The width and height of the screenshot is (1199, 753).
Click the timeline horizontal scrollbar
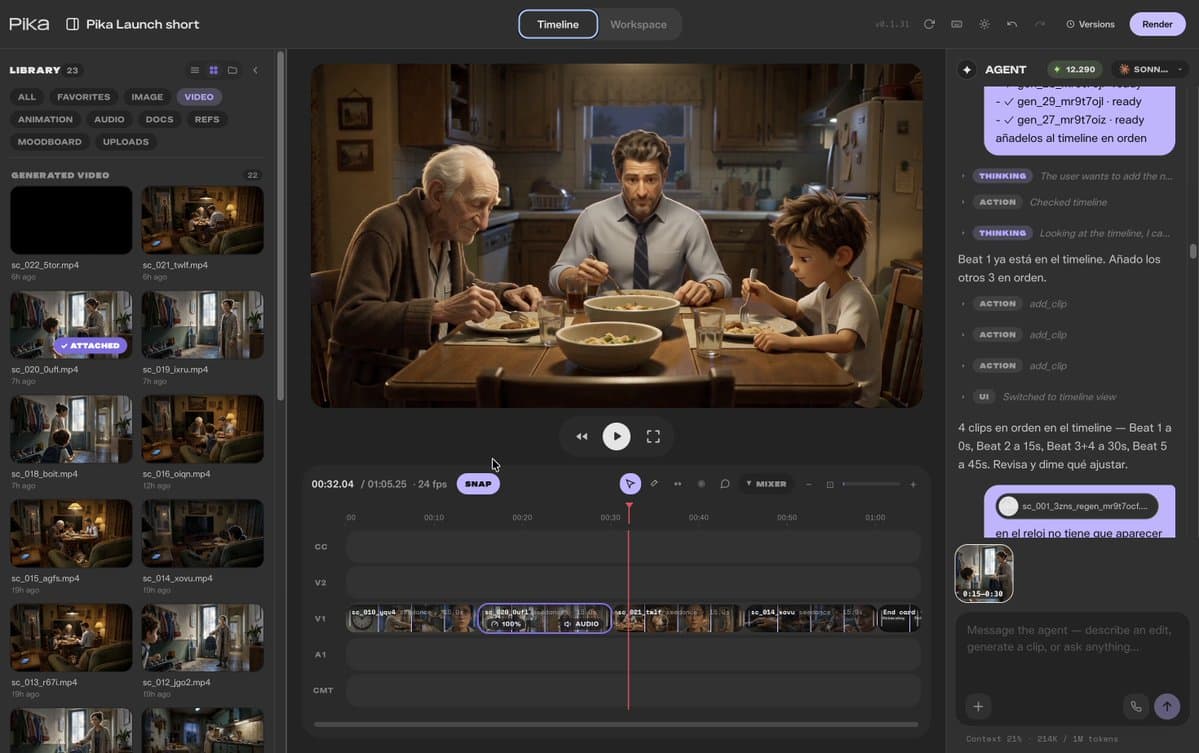coord(616,724)
